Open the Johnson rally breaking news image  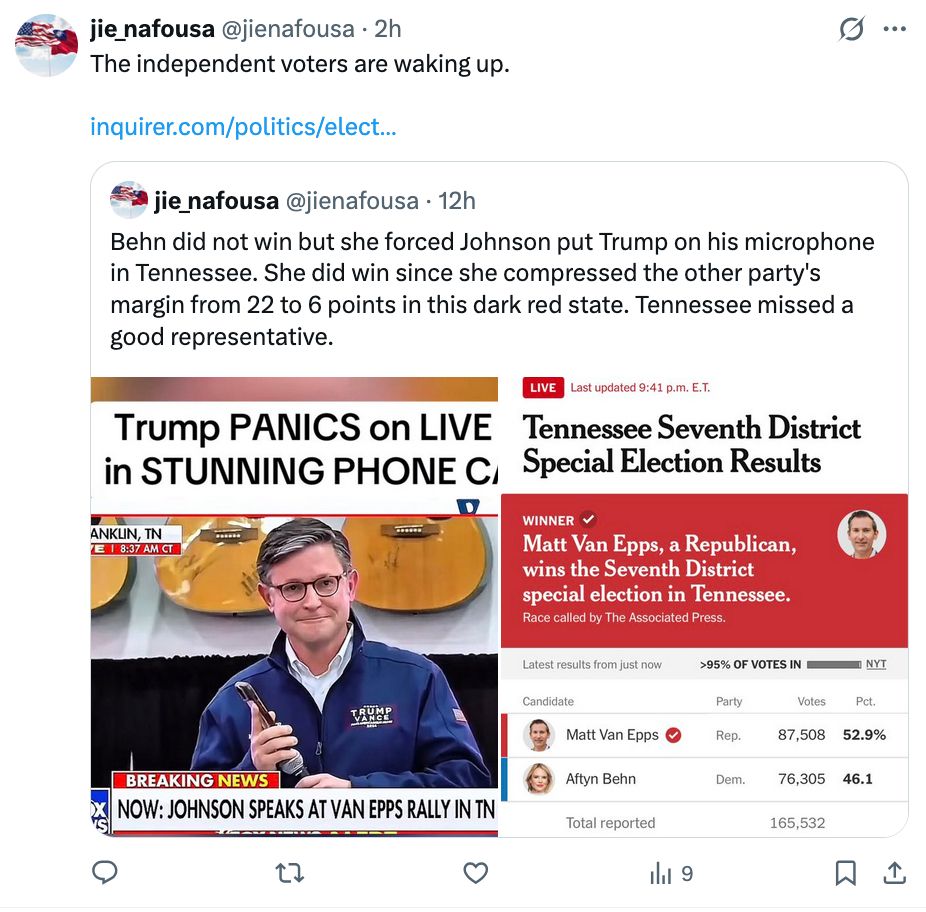[x=295, y=607]
